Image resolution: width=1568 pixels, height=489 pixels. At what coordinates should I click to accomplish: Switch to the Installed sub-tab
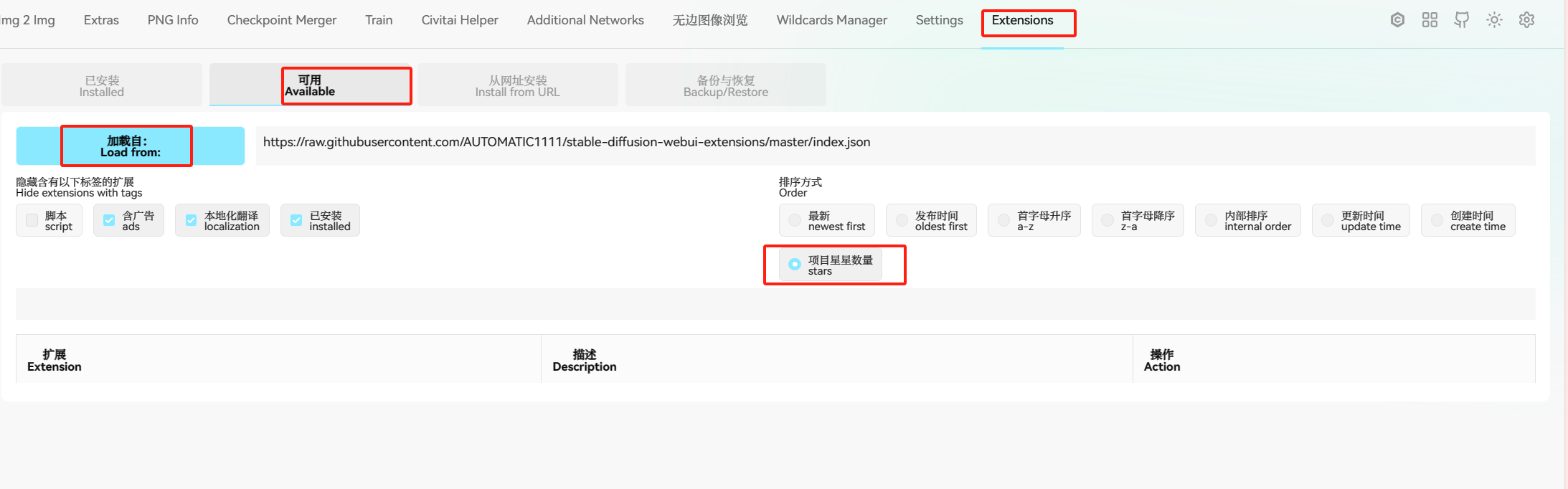(101, 86)
